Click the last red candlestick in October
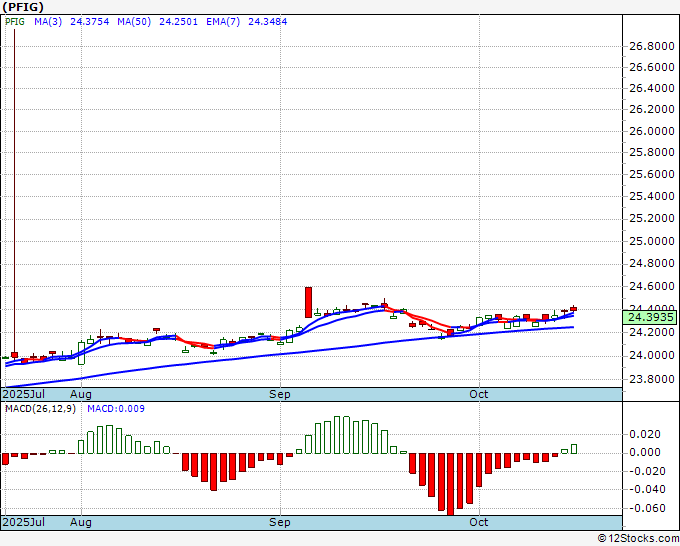The height and width of the screenshot is (546, 680). [x=574, y=309]
